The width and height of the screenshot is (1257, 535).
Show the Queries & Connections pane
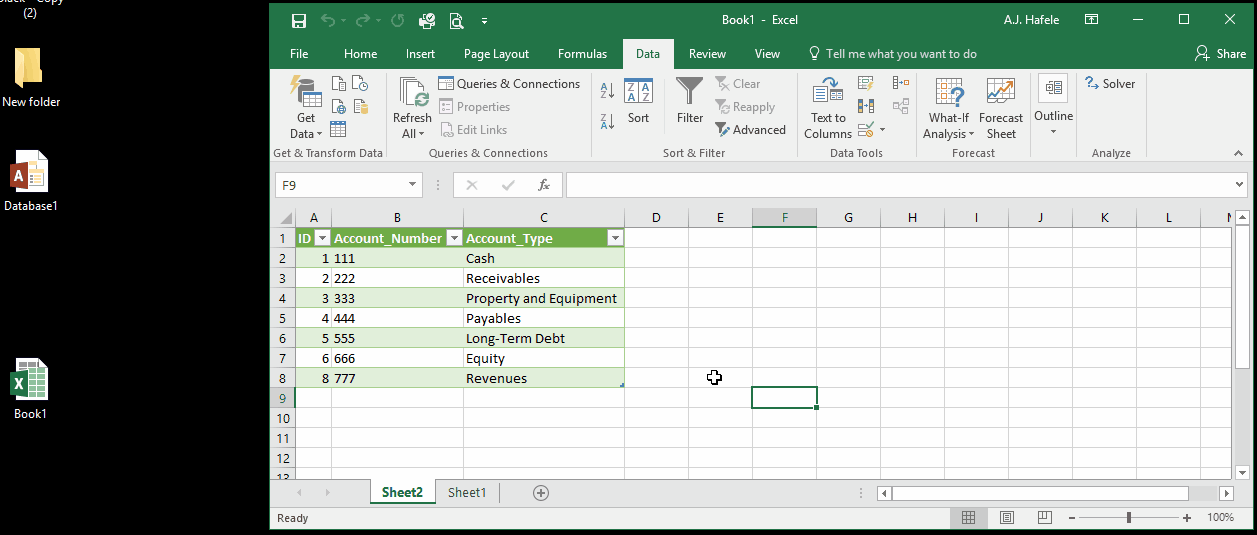tap(509, 84)
